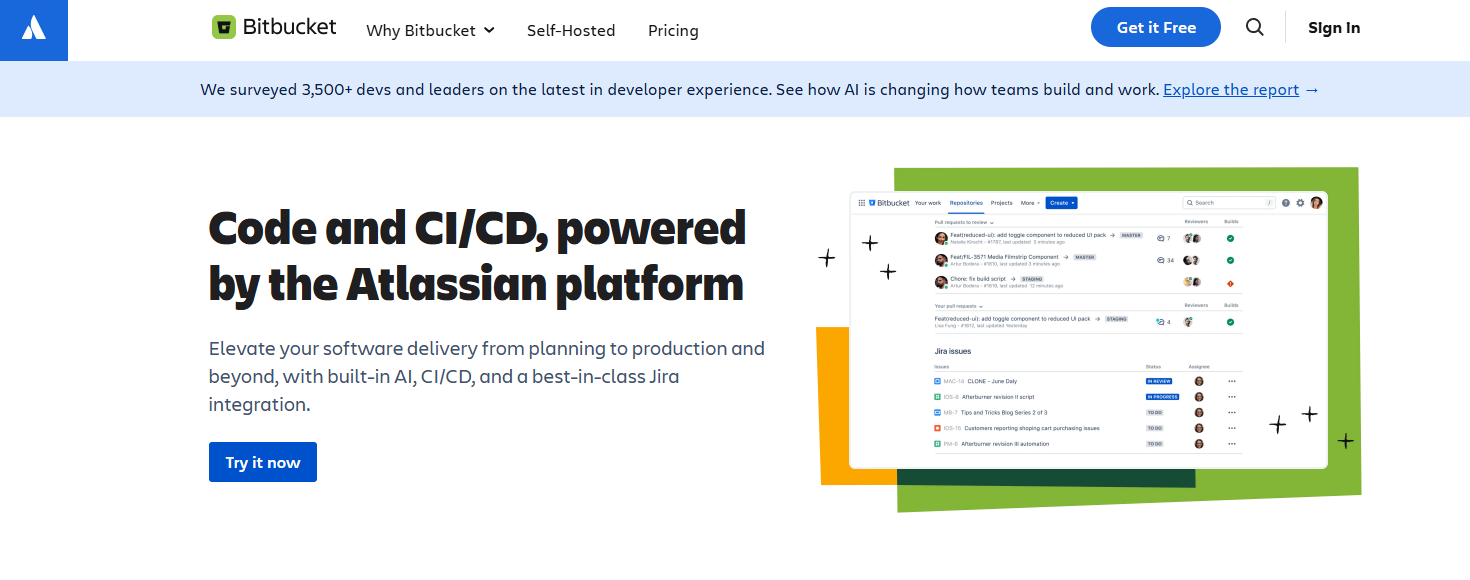Click the IN PROGRESS status badge
This screenshot has height=580, width=1470.
[1163, 397]
